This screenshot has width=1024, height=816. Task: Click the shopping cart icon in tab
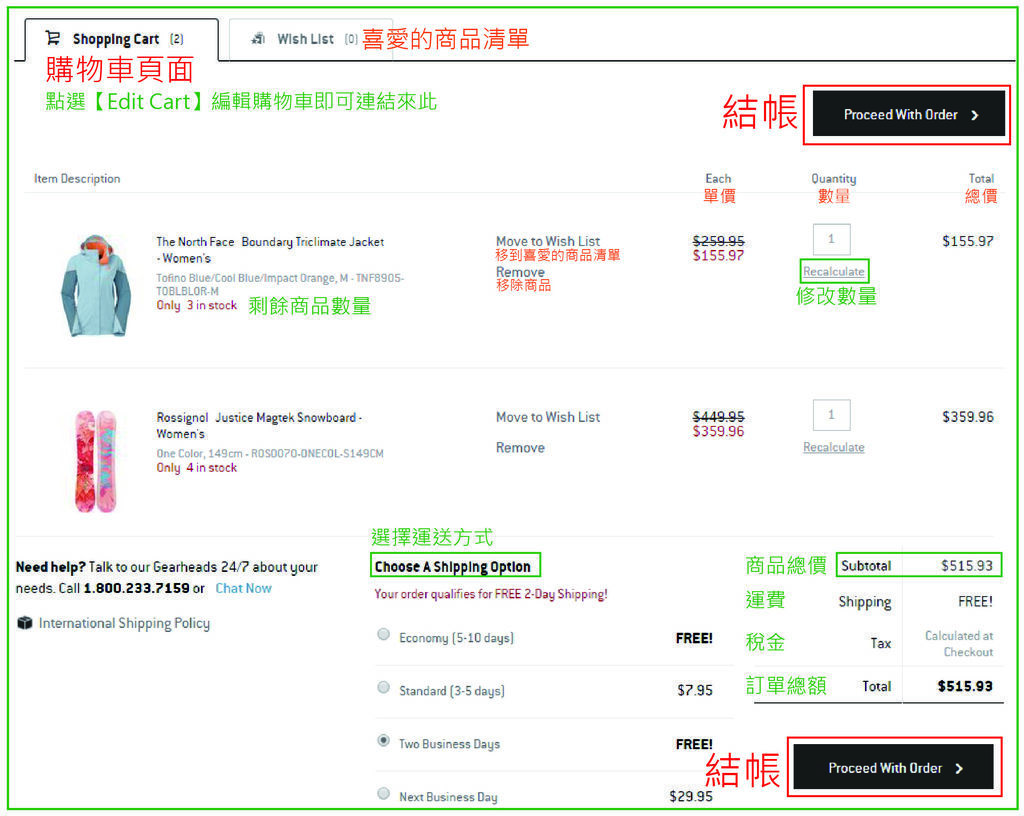coord(53,38)
